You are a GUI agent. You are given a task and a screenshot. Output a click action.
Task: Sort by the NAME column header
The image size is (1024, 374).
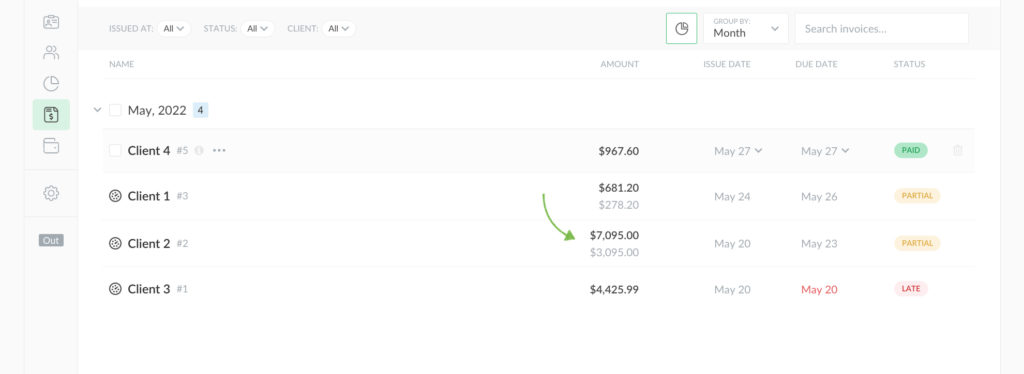pyautogui.click(x=121, y=64)
